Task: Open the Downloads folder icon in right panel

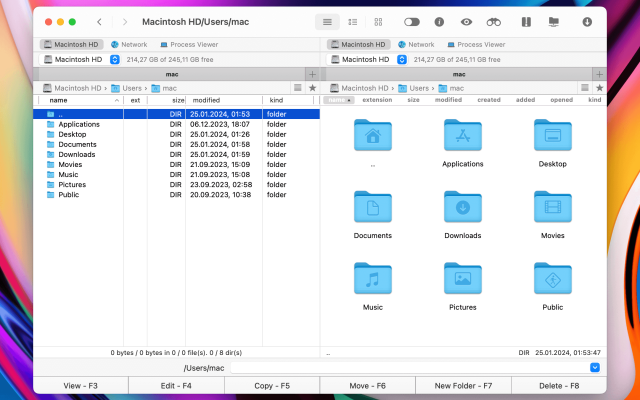Action: (463, 207)
